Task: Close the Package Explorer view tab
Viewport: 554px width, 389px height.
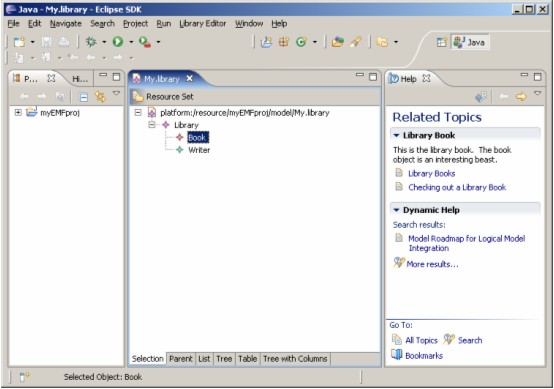Action: pos(51,78)
